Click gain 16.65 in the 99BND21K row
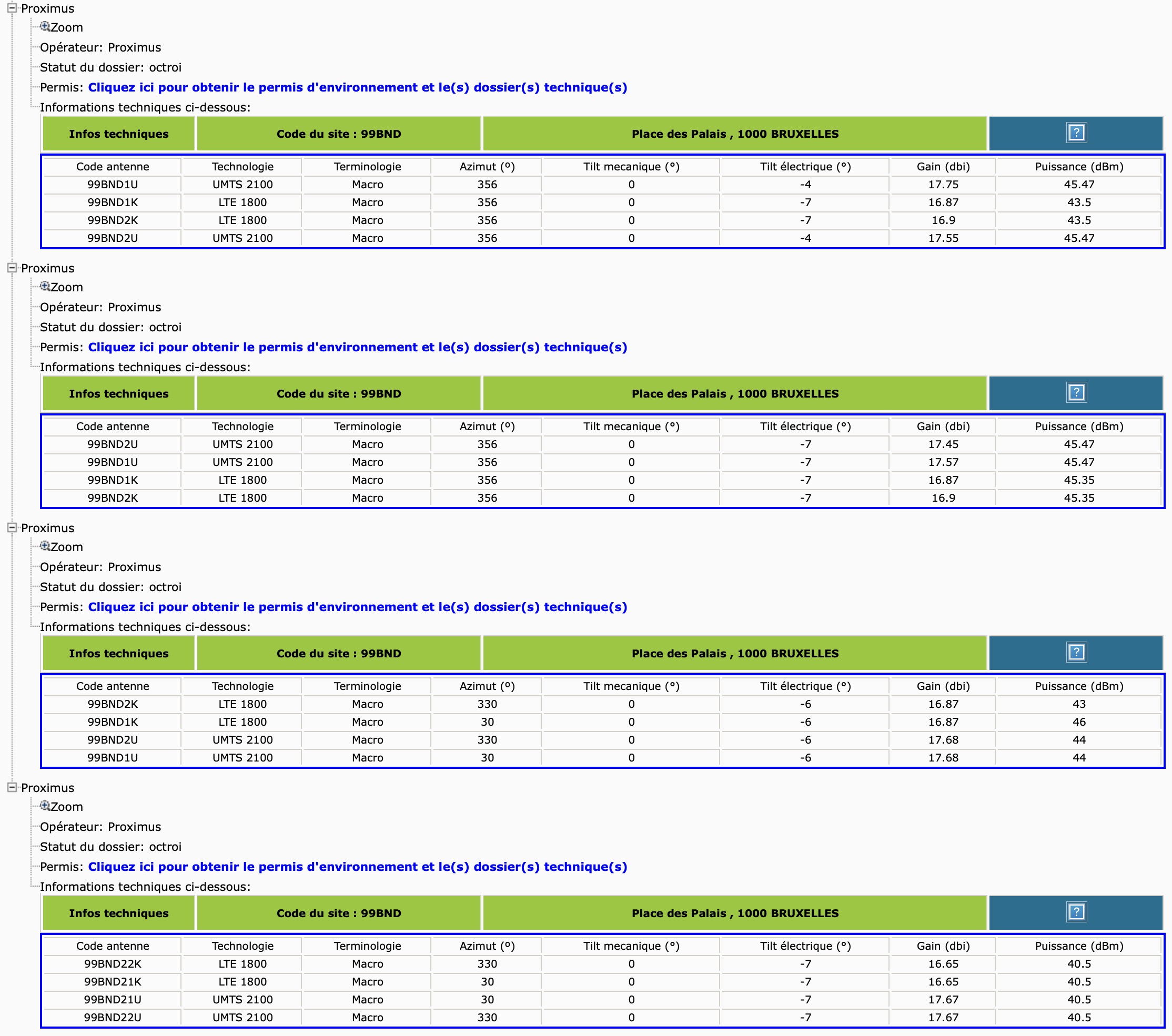 pos(943,981)
